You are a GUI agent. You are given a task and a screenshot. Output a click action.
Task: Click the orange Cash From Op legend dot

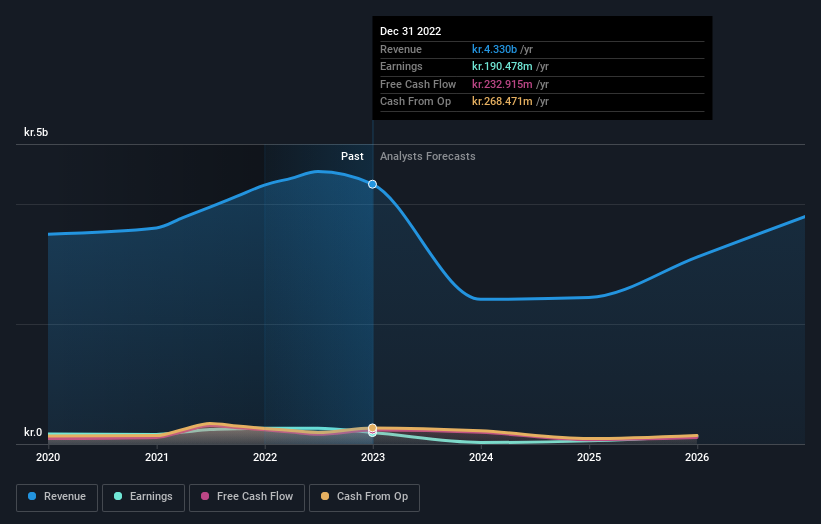tap(325, 496)
